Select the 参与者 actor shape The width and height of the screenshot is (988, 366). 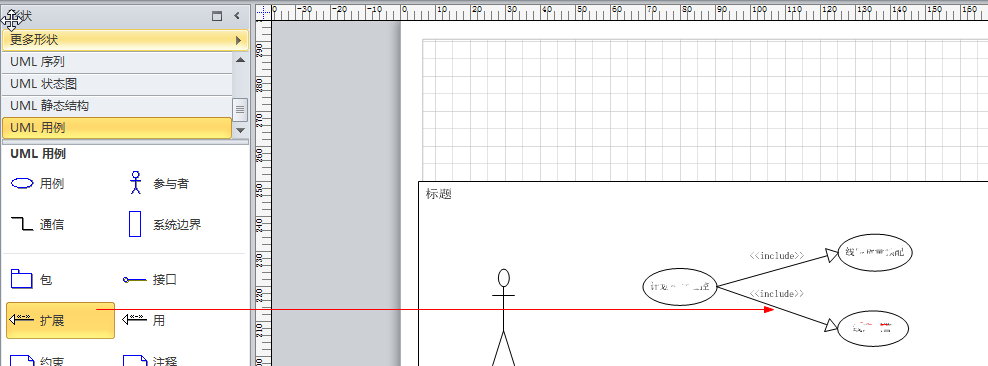coord(159,184)
